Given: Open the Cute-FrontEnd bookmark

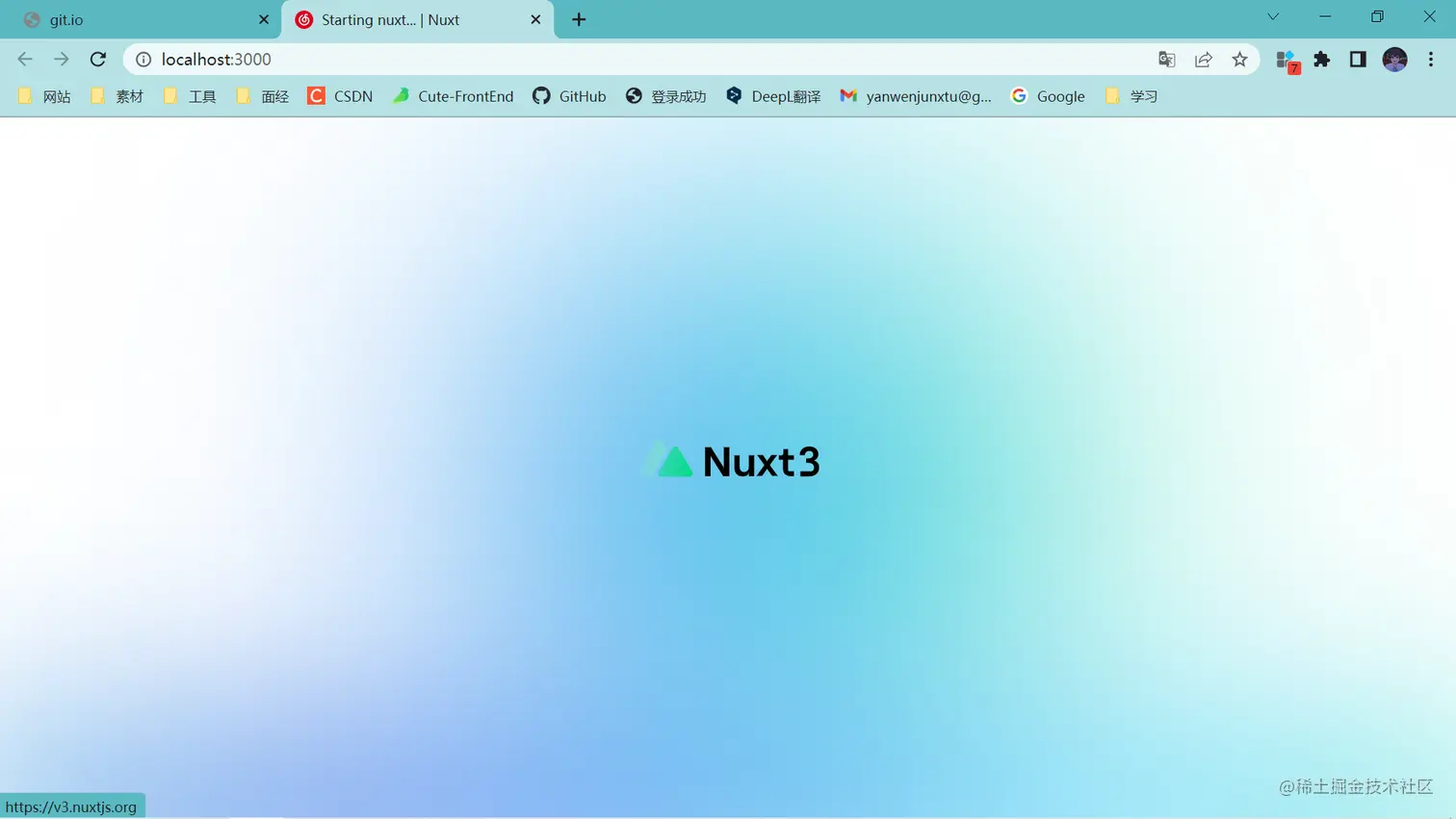Looking at the screenshot, I should point(453,96).
